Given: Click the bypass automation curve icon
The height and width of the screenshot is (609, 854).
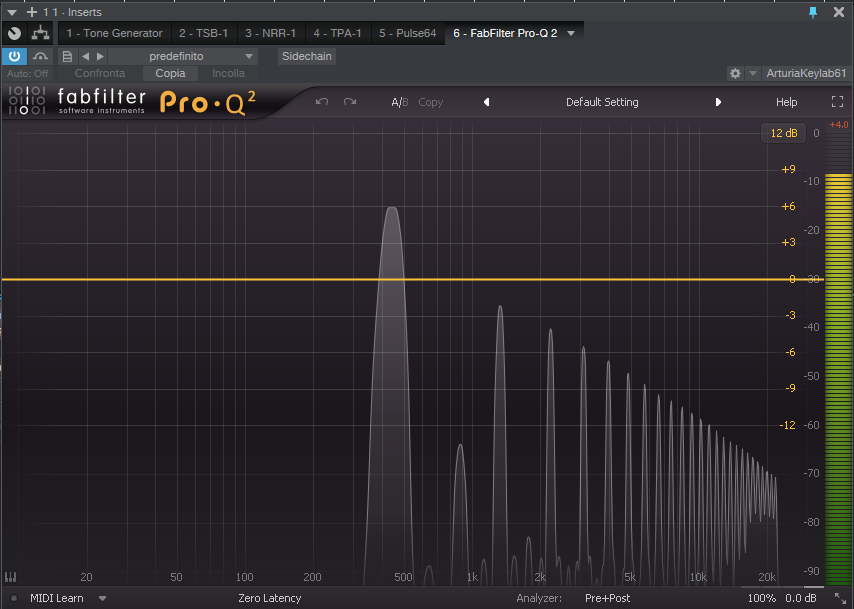Looking at the screenshot, I should (x=40, y=56).
